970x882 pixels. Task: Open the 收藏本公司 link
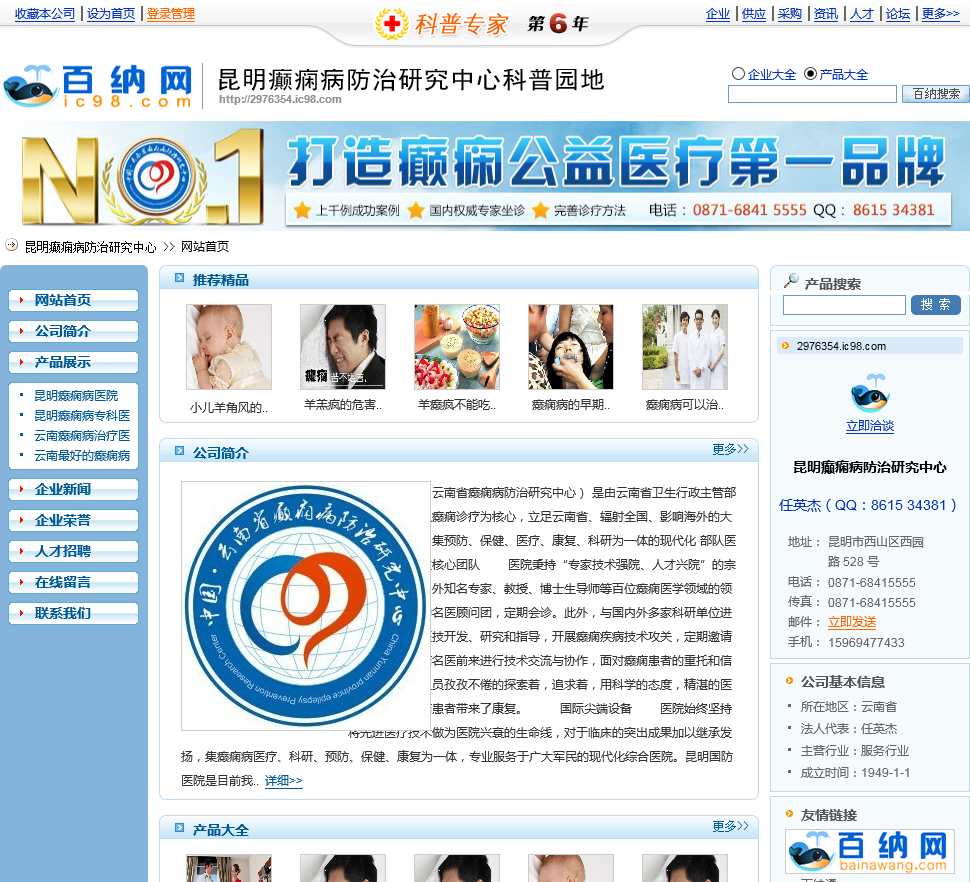[45, 14]
